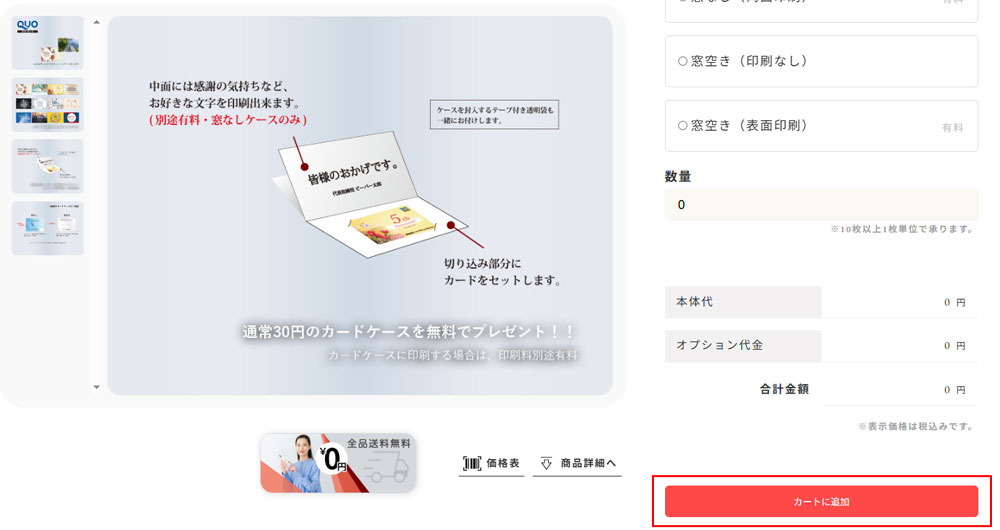The image size is (1000, 530).
Task: Click the delivery truck icon in free-shipping banner
Action: click(386, 468)
